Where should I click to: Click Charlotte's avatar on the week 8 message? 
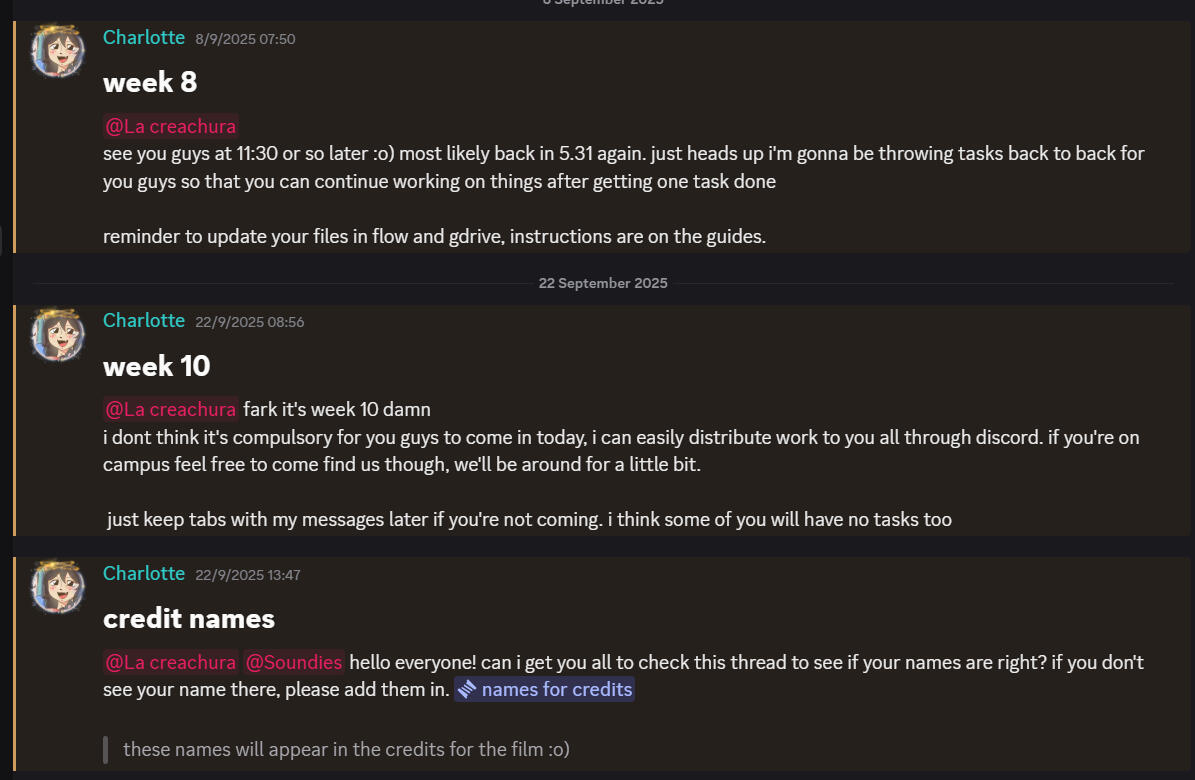(58, 51)
